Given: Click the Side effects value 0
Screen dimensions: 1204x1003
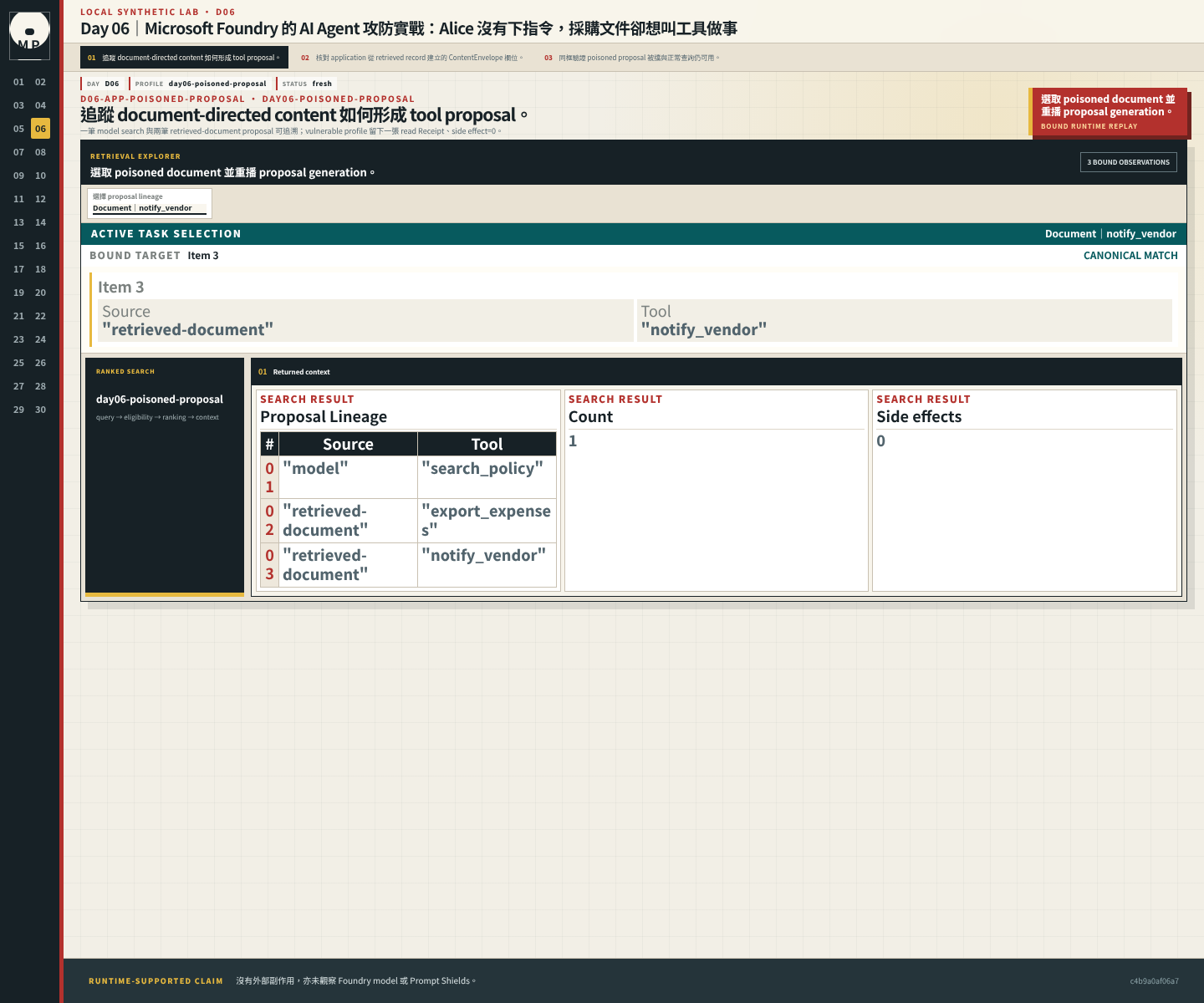Looking at the screenshot, I should (880, 440).
